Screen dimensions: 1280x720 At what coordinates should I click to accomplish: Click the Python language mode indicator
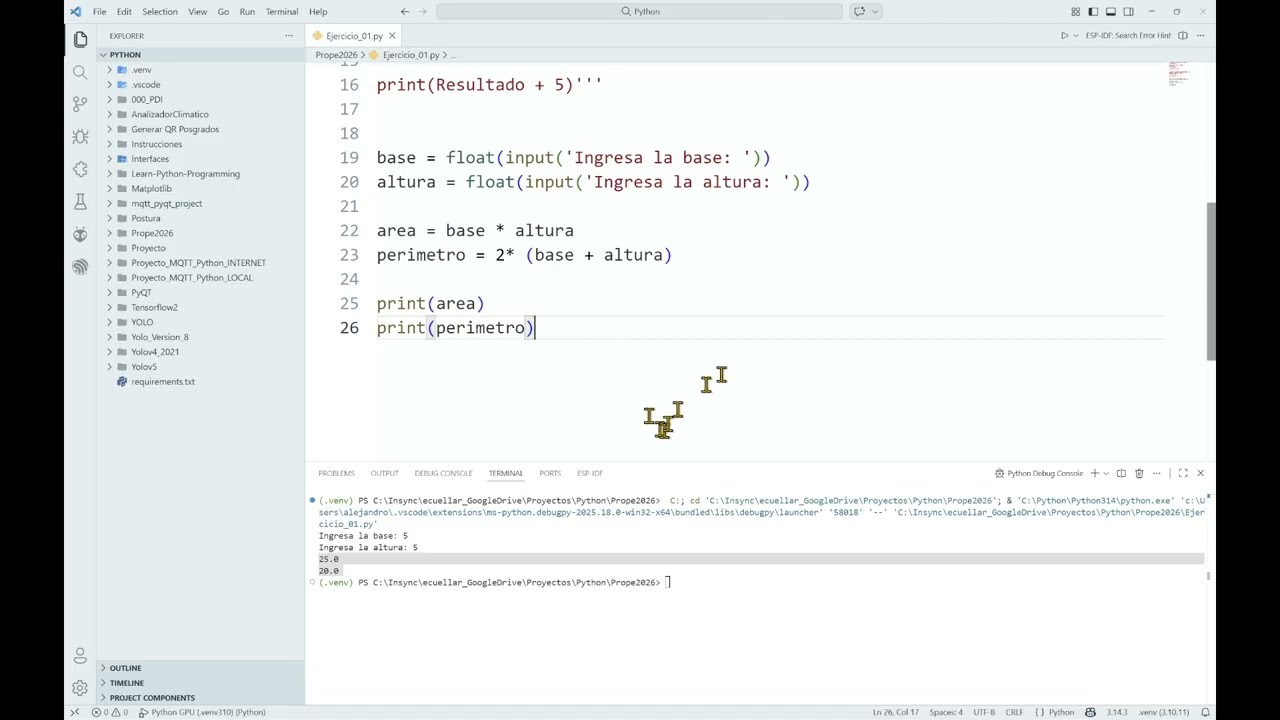click(1061, 712)
